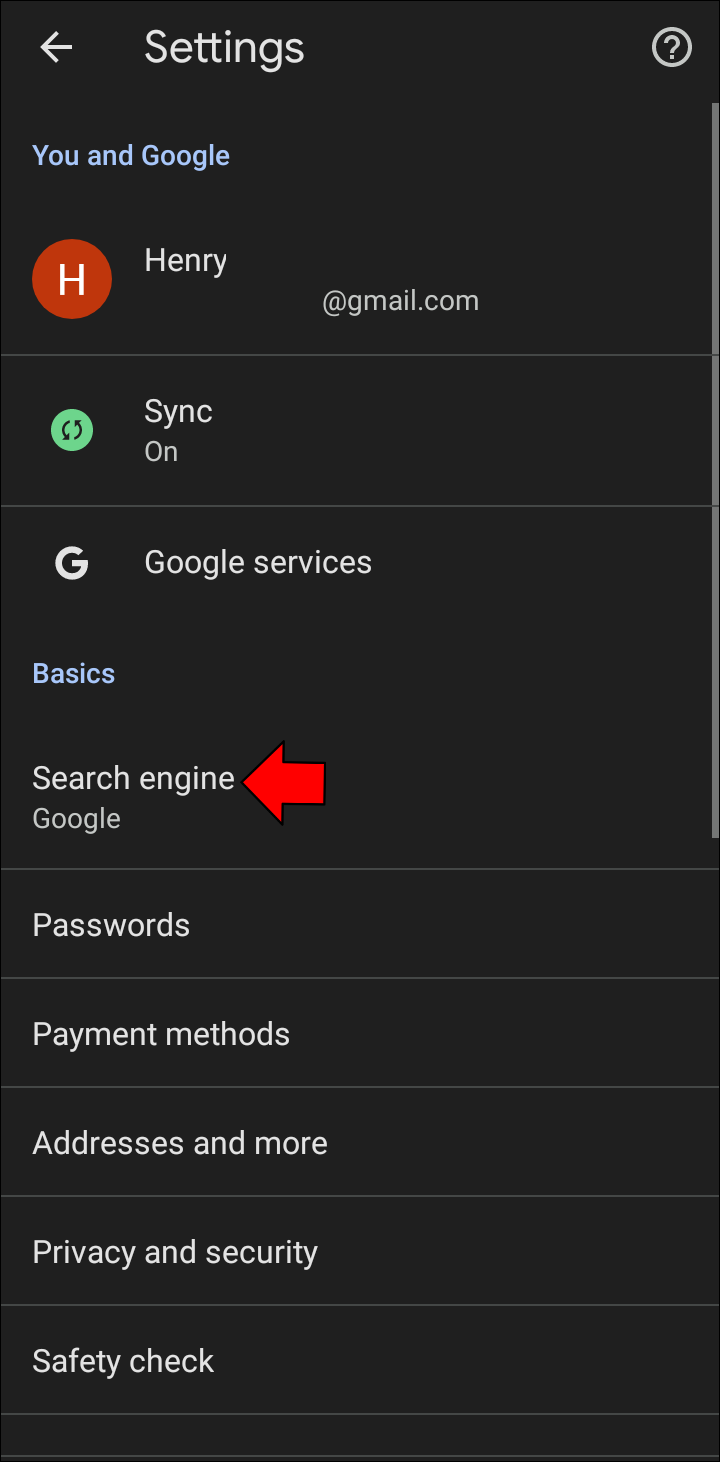720x1462 pixels.
Task: Click the vertical scrollbar on right edge
Action: pyautogui.click(x=714, y=470)
